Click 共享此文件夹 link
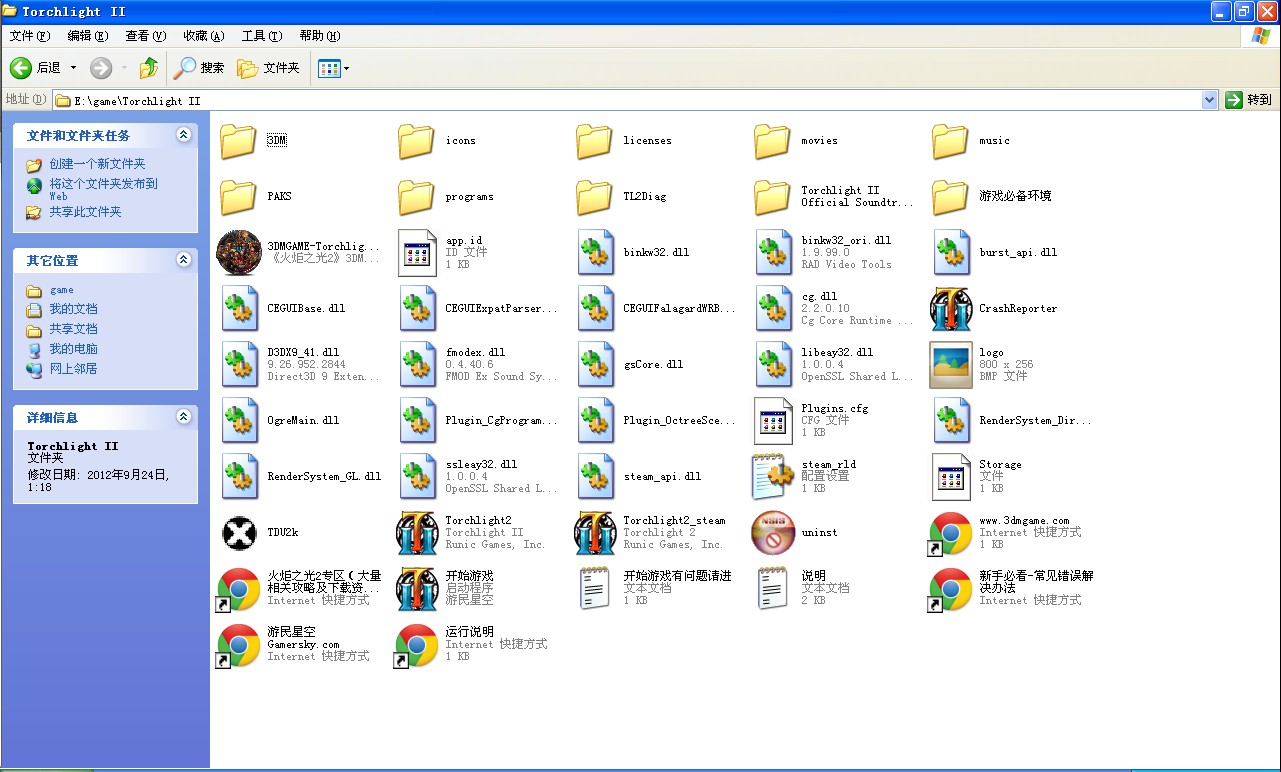 tap(85, 212)
